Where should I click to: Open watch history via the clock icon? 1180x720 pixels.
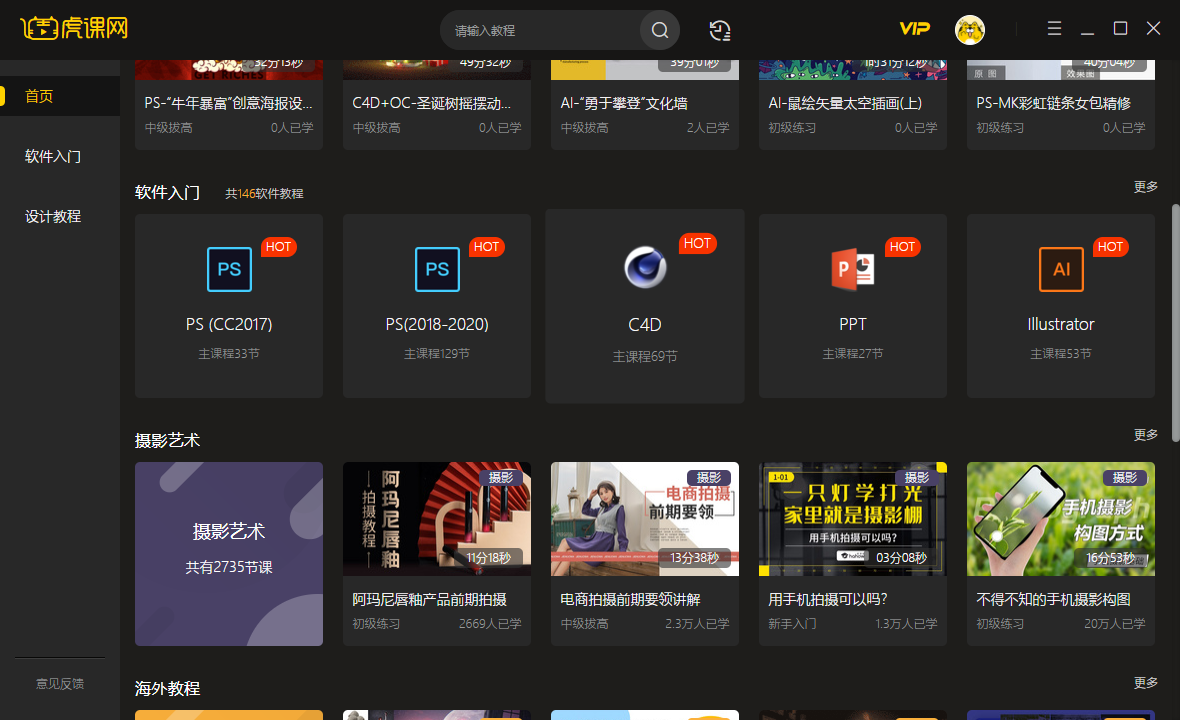tap(720, 30)
